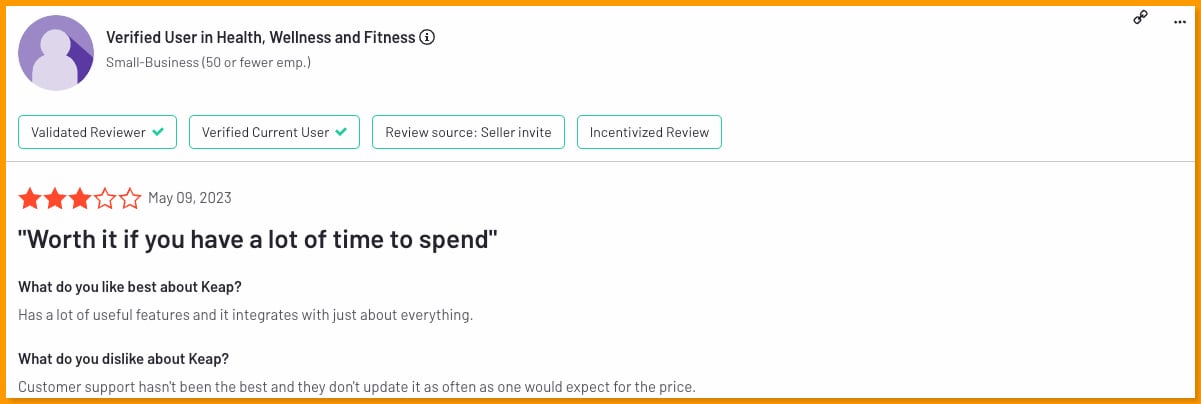This screenshot has height=404, width=1201.
Task: Open the info icon beside Health, Wellness and Fitness
Action: click(x=428, y=38)
